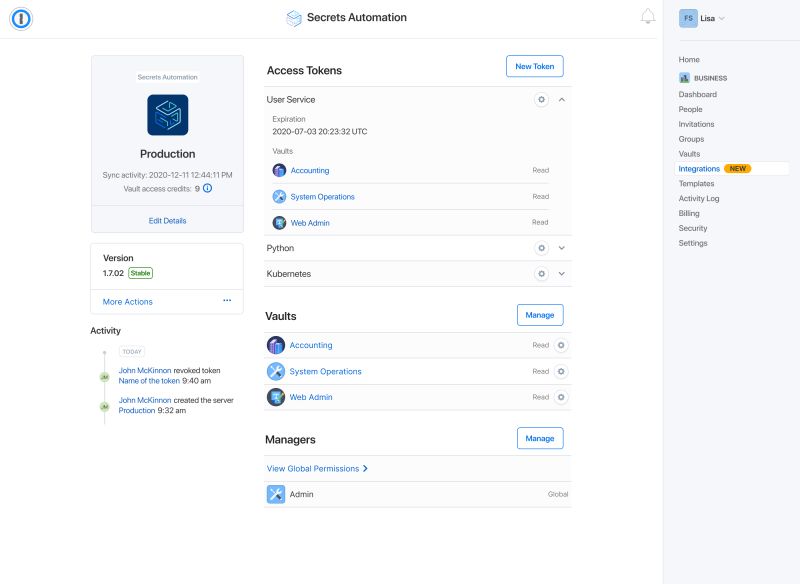Click the System Operations icon in the Vaults section
This screenshot has height=584, width=800.
276,371
